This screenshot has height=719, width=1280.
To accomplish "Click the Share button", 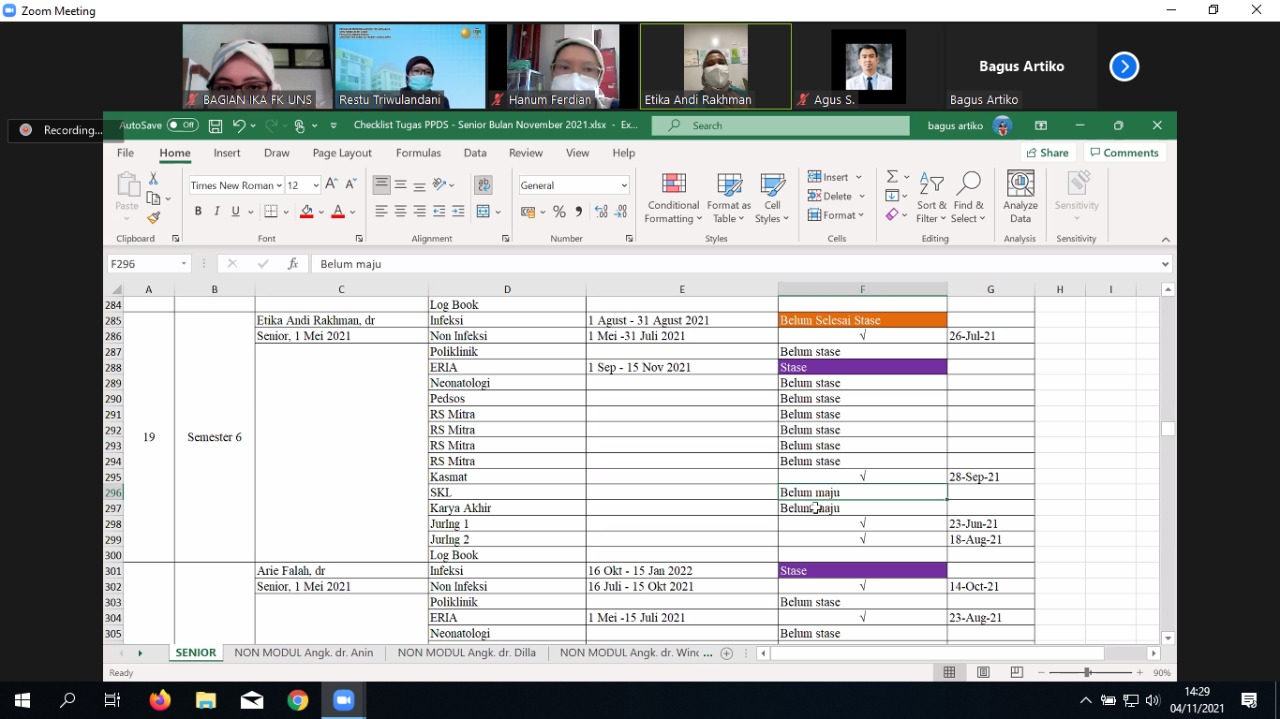I will [x=1047, y=153].
